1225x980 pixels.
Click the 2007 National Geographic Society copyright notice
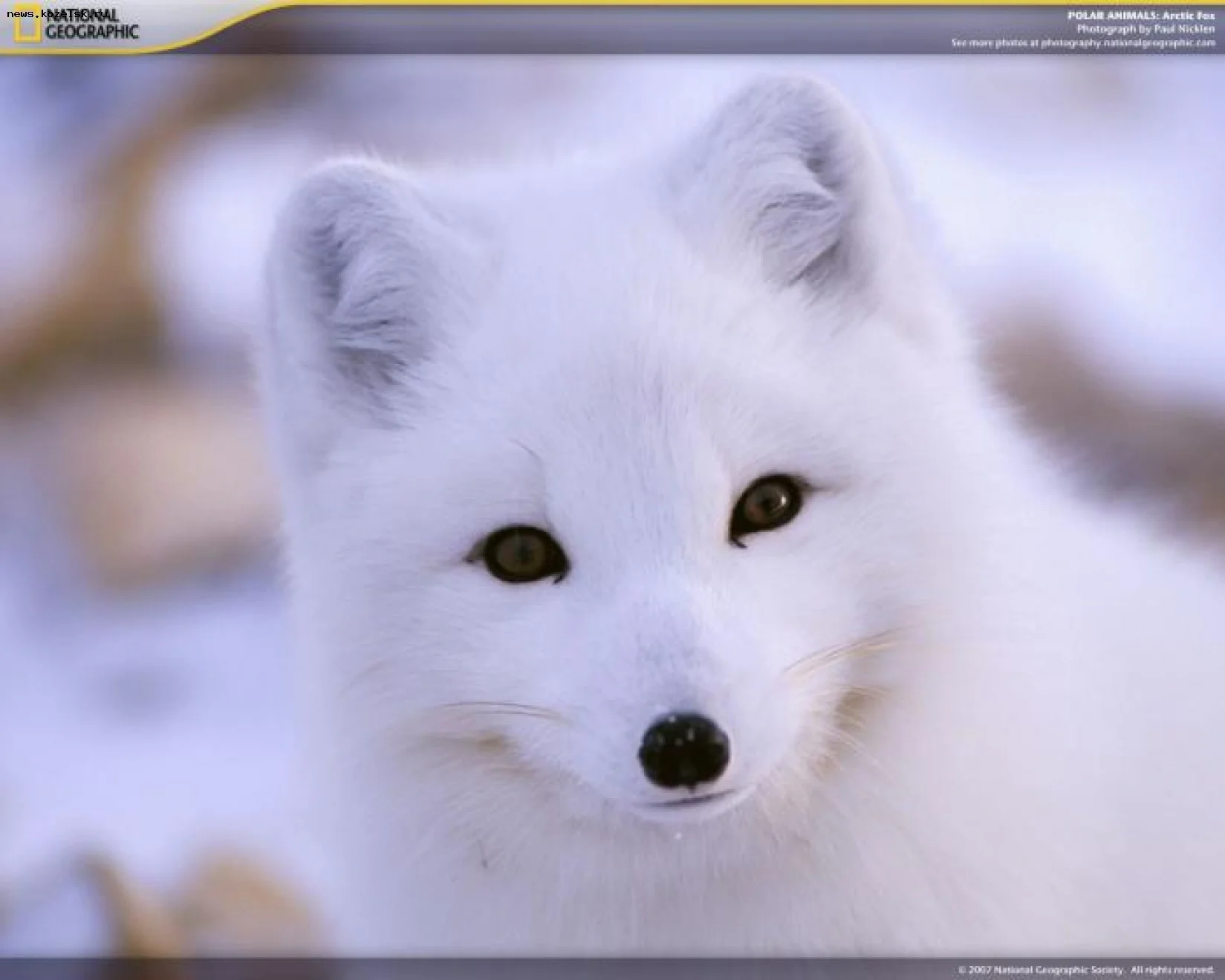(1041, 970)
